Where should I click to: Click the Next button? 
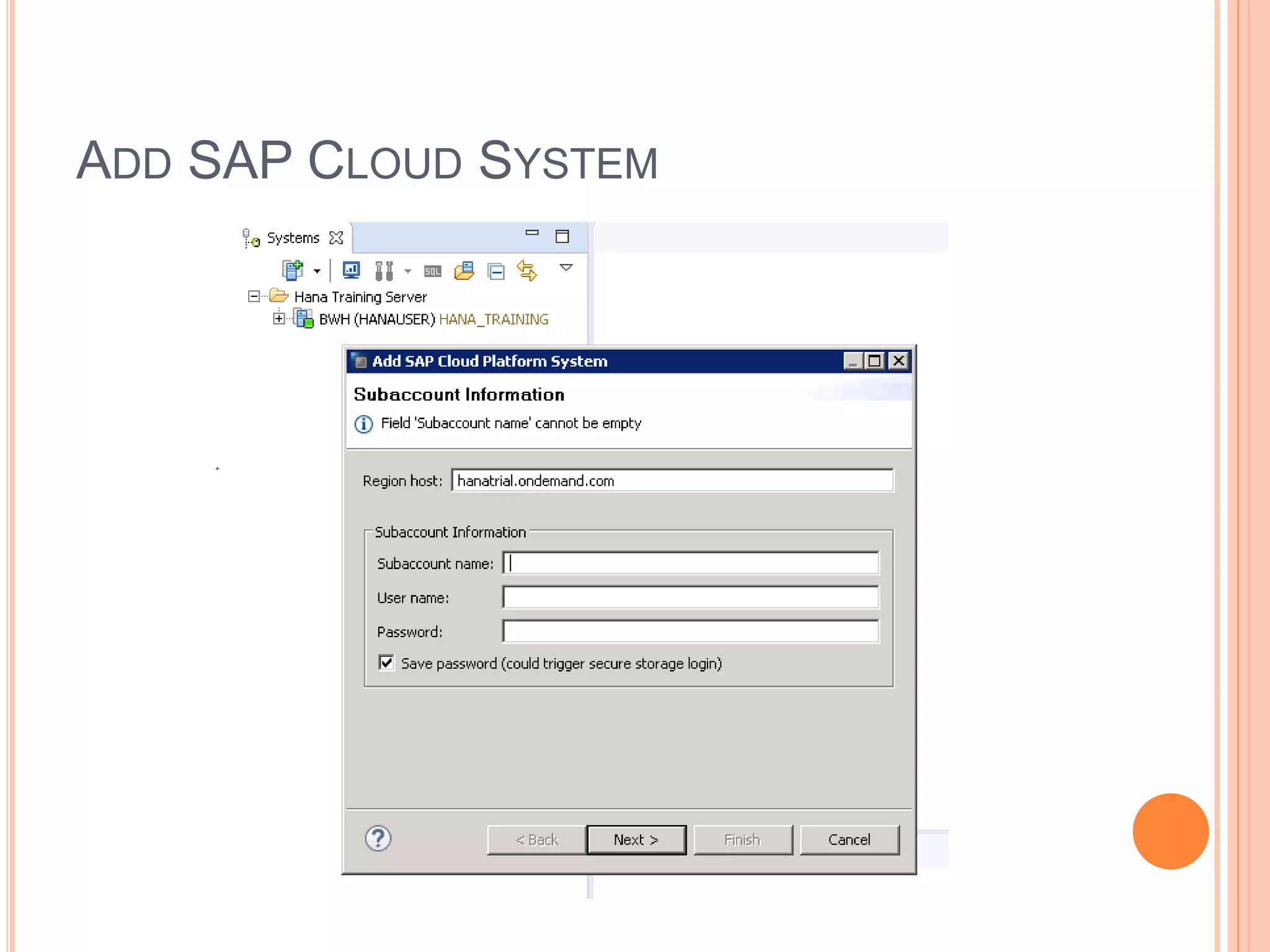coord(636,840)
